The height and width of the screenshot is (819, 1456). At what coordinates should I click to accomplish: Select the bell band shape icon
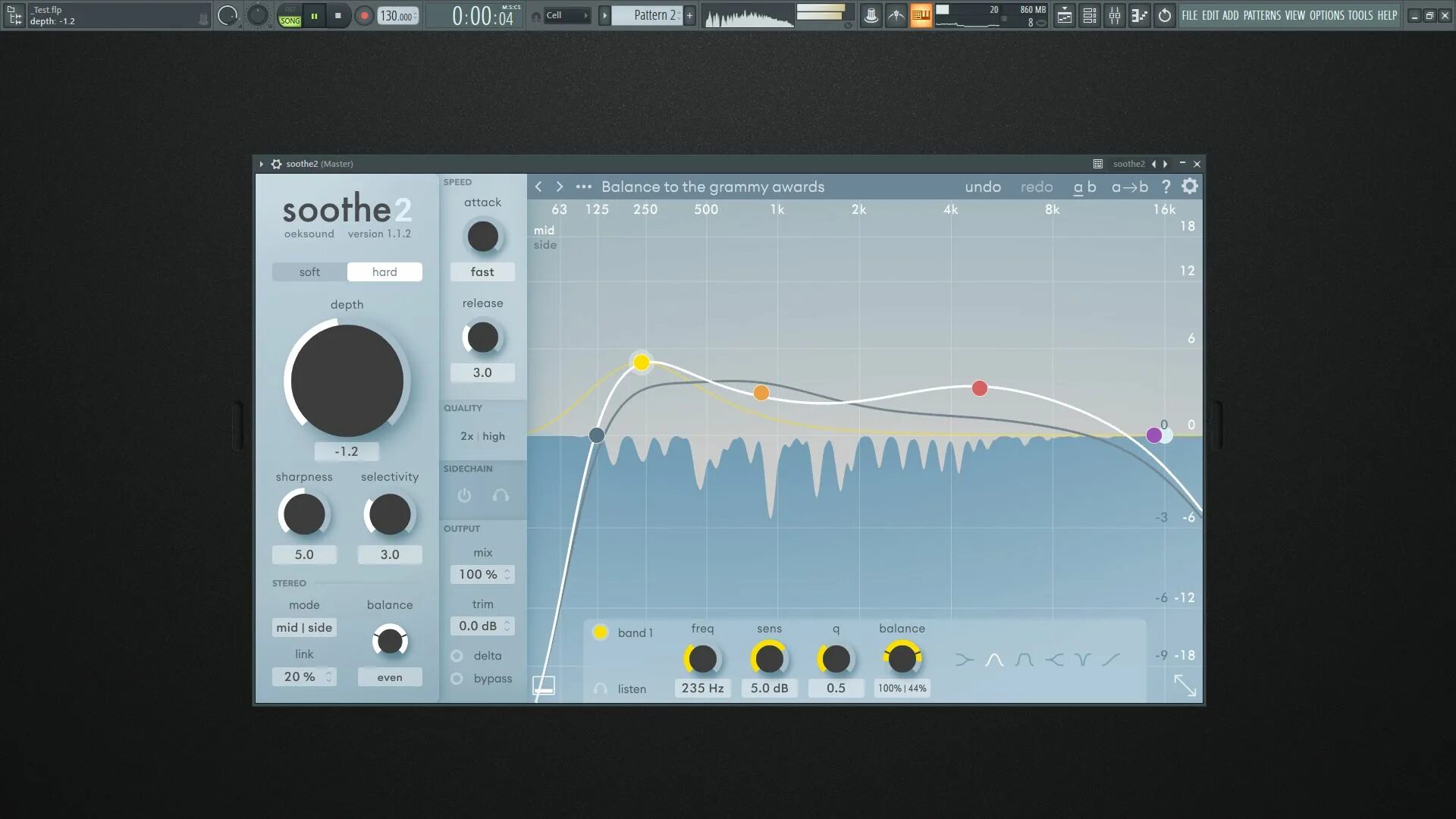click(x=994, y=660)
